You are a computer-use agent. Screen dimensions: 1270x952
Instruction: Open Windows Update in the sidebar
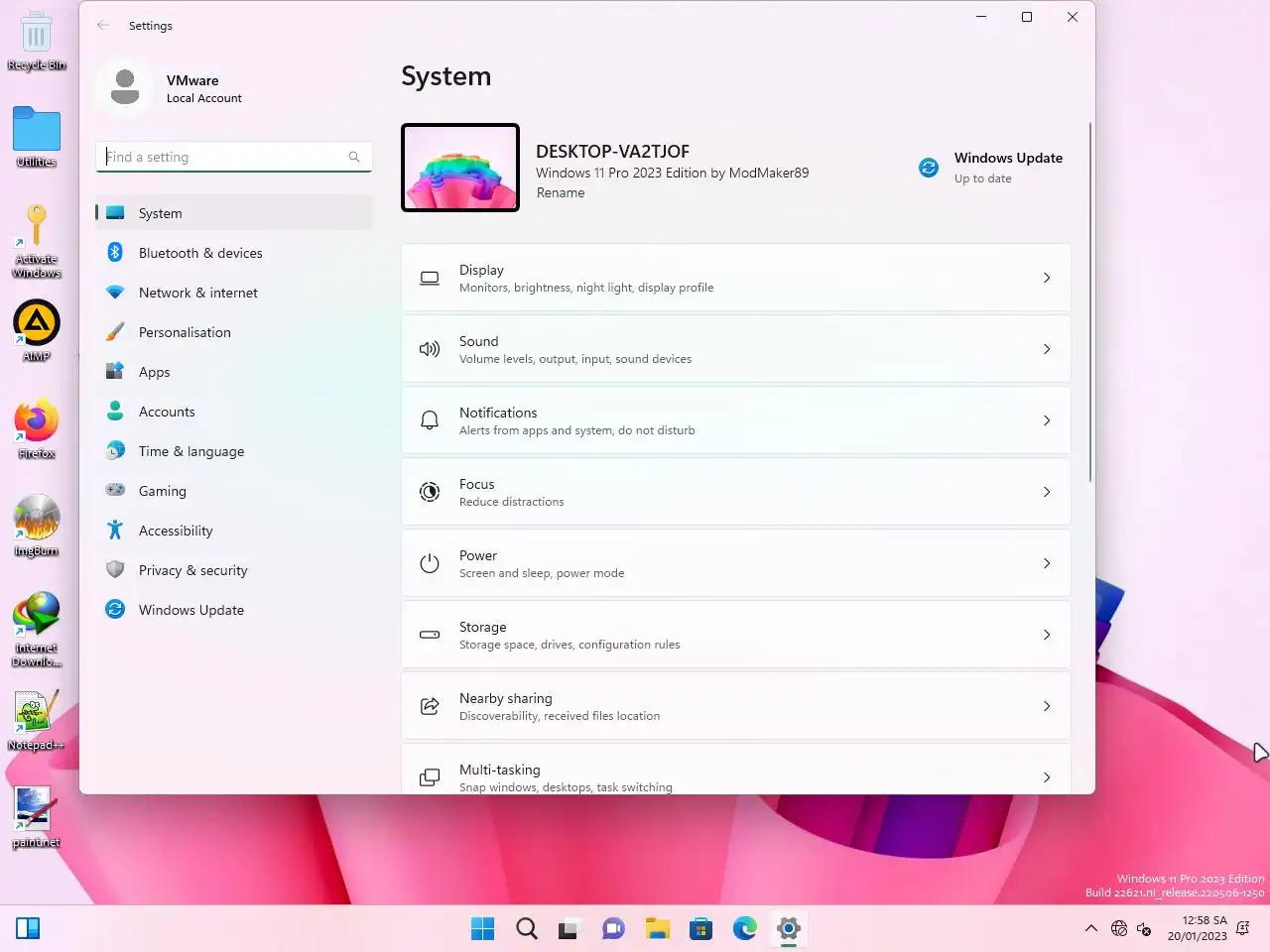234,610
